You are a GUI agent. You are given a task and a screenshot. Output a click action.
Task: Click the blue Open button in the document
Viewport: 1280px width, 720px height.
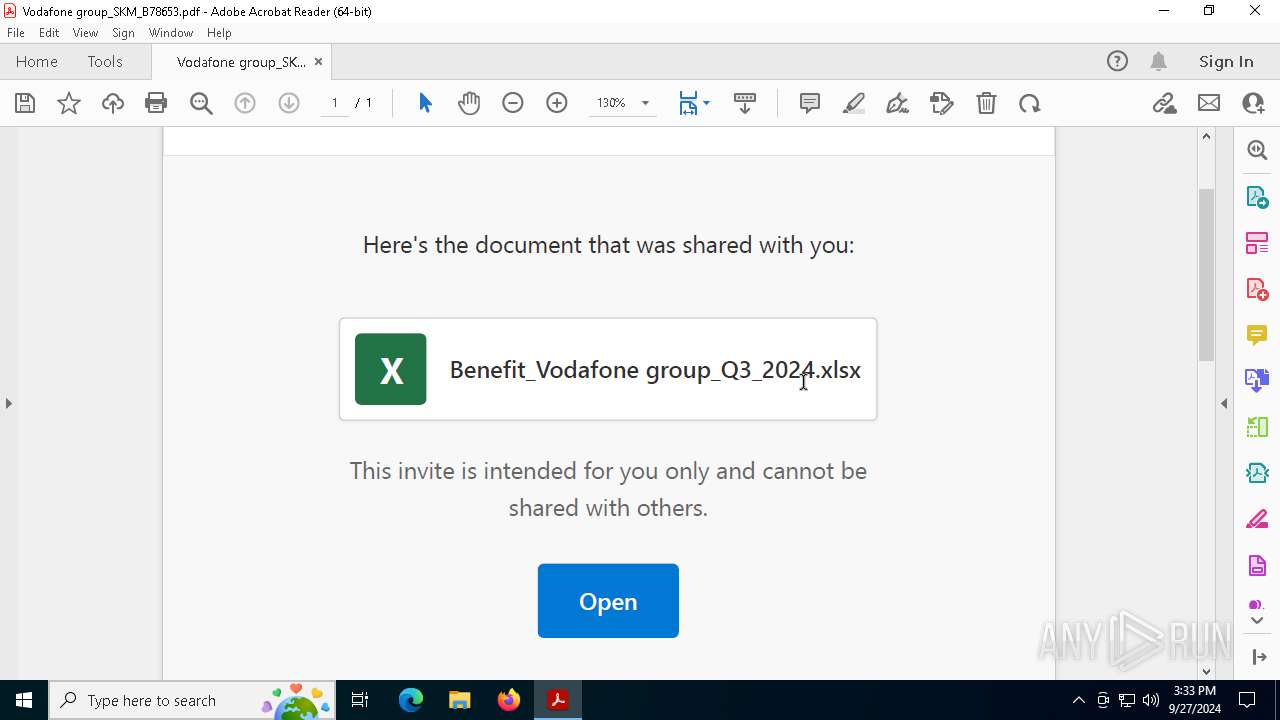point(608,601)
